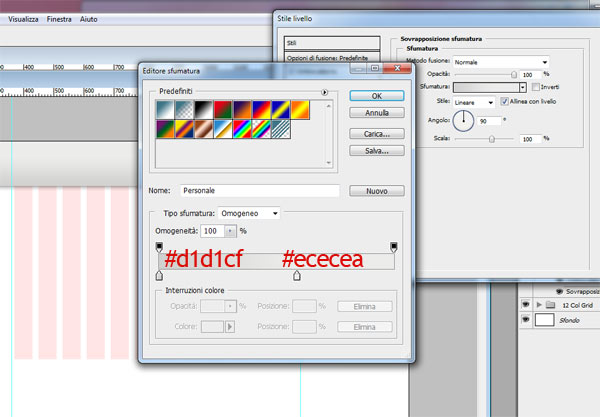Open the Aiuto menu
Image resolution: width=600 pixels, height=417 pixels.
coord(88,19)
